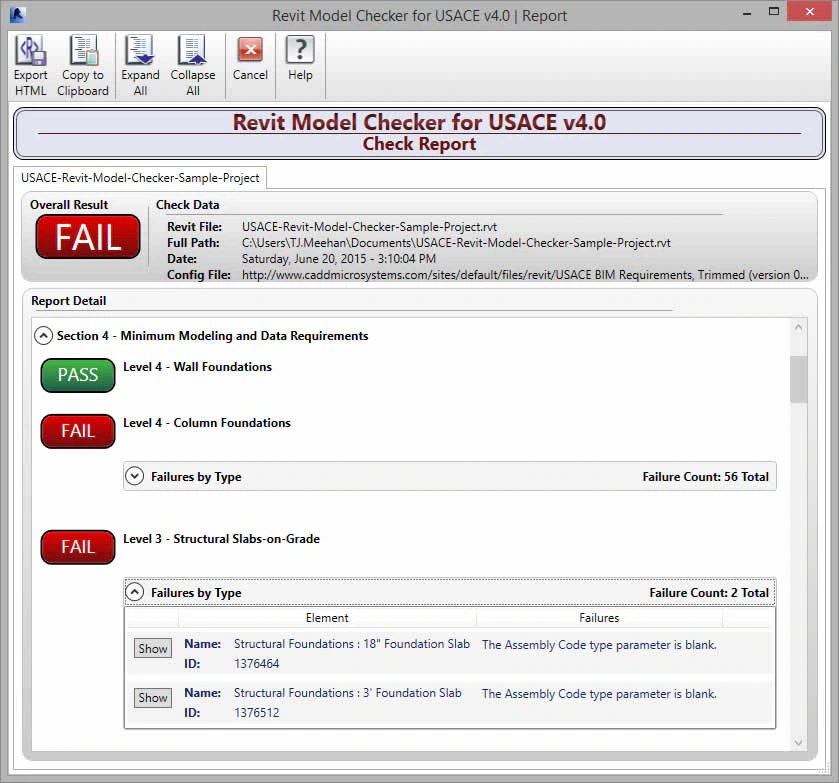Click the Export HTML toolbar icon
Screen dimensions: 839x783
pyautogui.click(x=30, y=52)
